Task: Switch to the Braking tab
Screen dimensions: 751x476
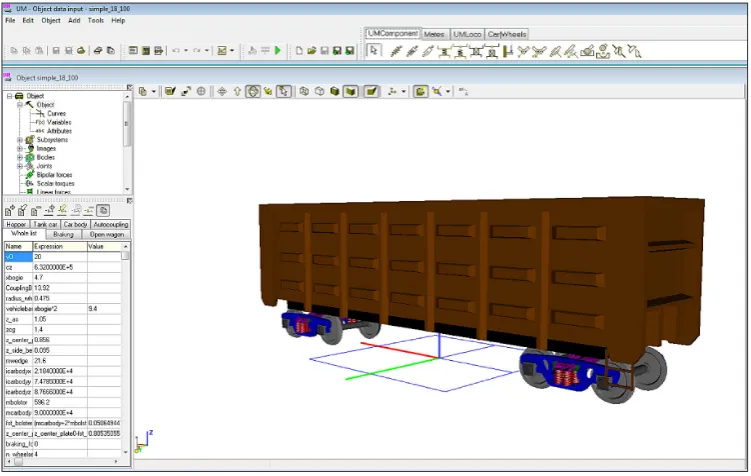Action: (x=63, y=235)
